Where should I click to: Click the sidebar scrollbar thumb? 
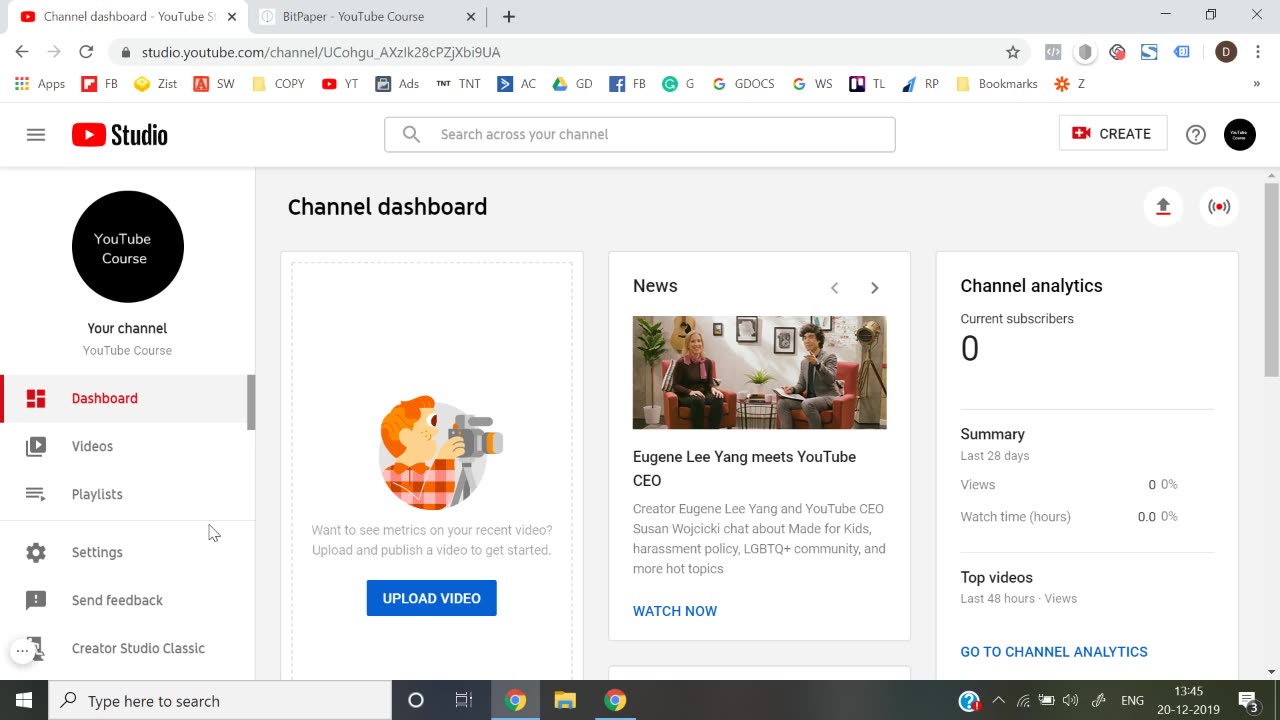click(251, 402)
